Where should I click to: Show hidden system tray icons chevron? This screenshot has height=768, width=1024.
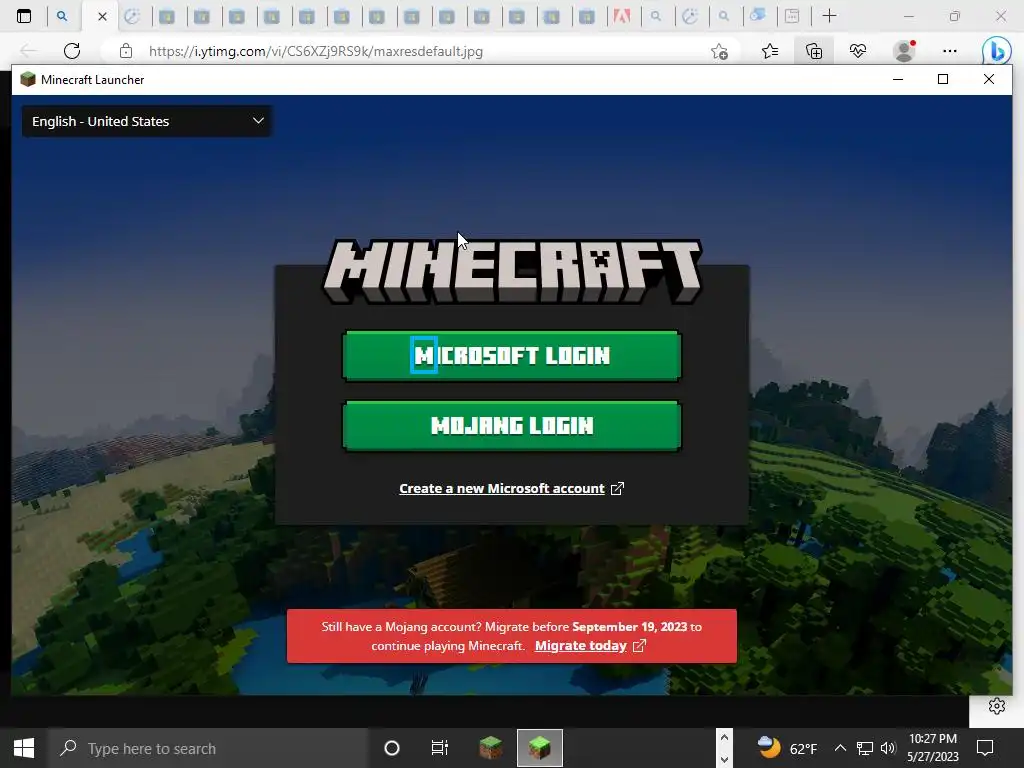(840, 748)
